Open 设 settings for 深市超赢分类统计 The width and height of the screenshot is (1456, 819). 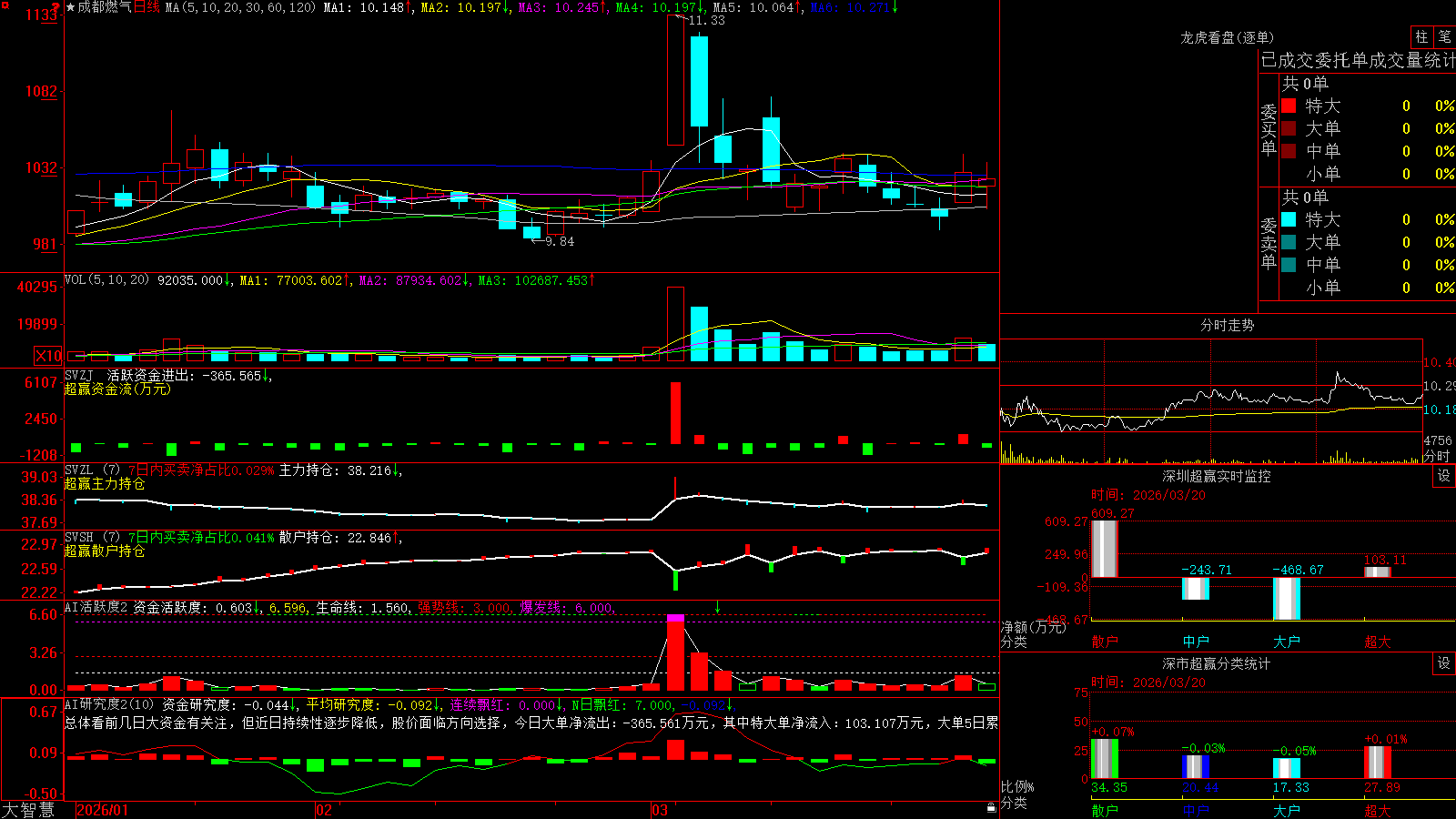(1444, 663)
